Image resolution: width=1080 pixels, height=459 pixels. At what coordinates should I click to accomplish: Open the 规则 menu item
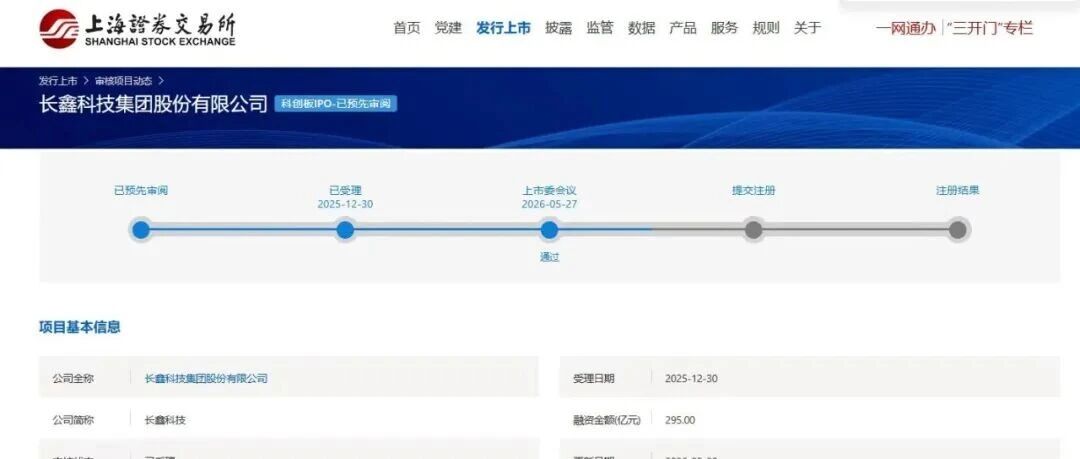click(766, 28)
